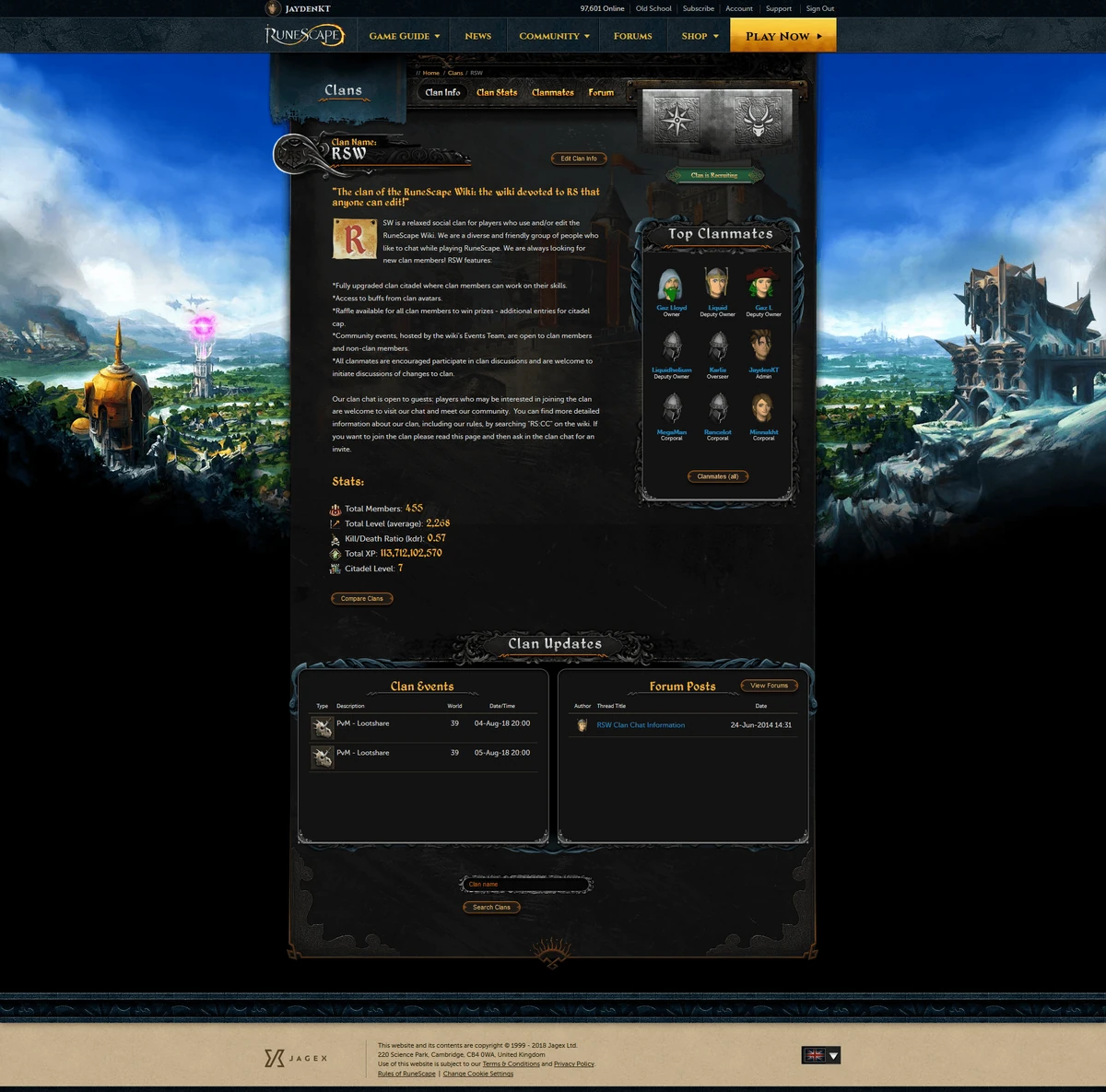Click the Total Level arrow icon
The image size is (1106, 1092).
[x=335, y=524]
